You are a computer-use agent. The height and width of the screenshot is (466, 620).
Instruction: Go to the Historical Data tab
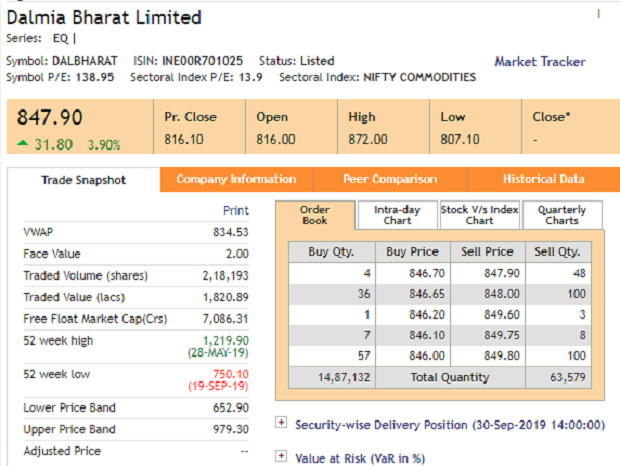tap(543, 180)
